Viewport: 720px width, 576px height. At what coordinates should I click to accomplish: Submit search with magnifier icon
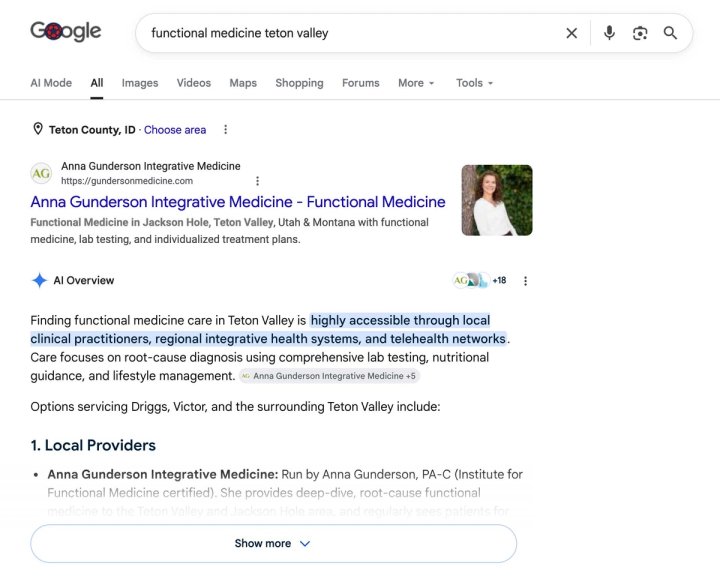pyautogui.click(x=670, y=33)
